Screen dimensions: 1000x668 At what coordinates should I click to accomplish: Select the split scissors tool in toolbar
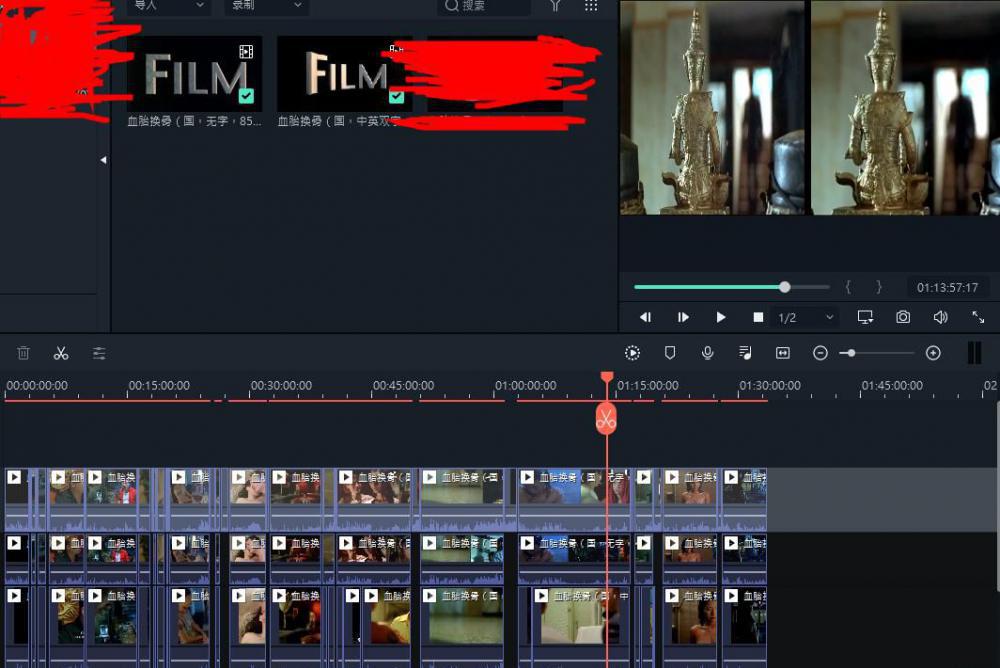[61, 353]
